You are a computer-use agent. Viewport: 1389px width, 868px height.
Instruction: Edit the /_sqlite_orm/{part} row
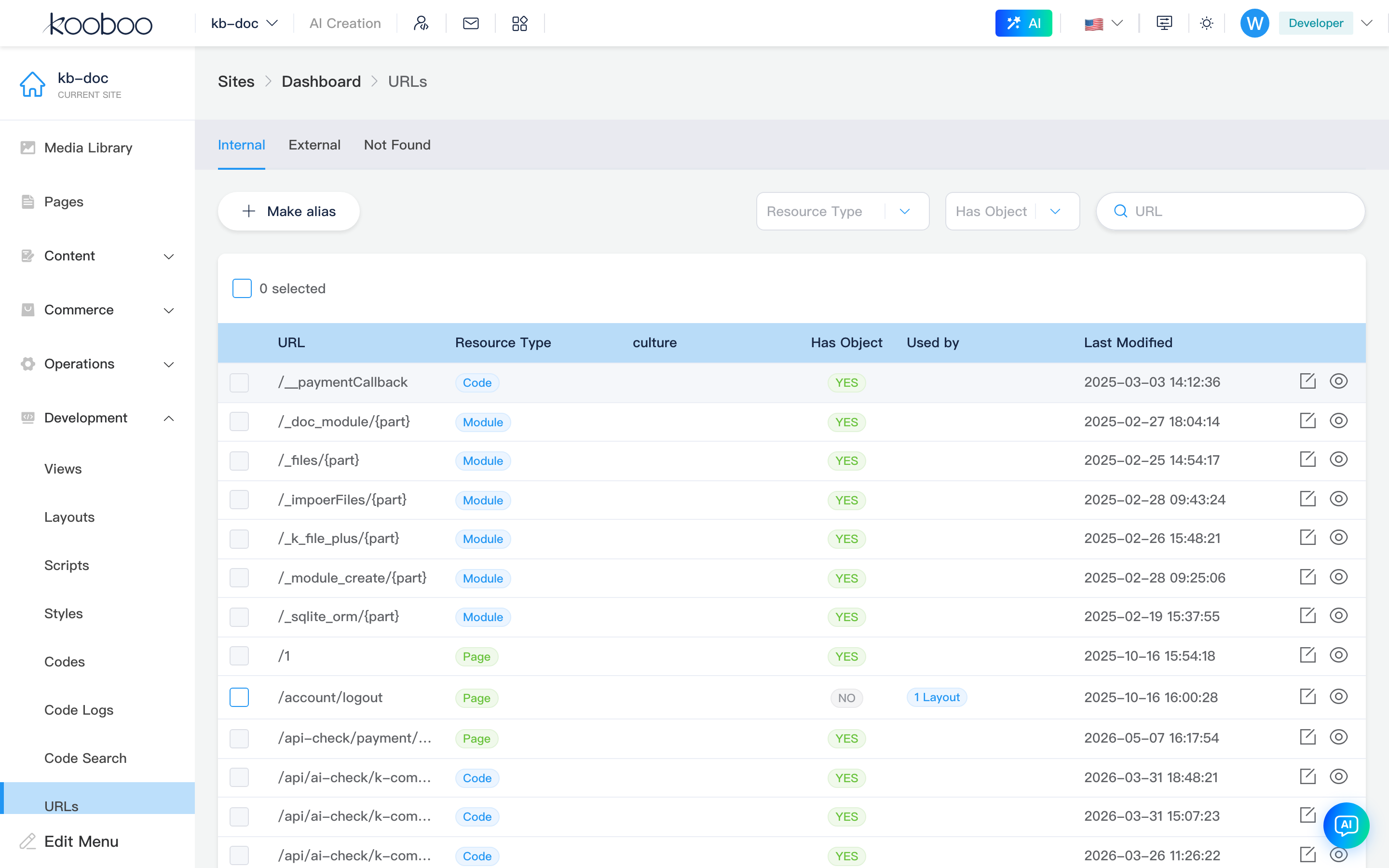[x=1307, y=615]
